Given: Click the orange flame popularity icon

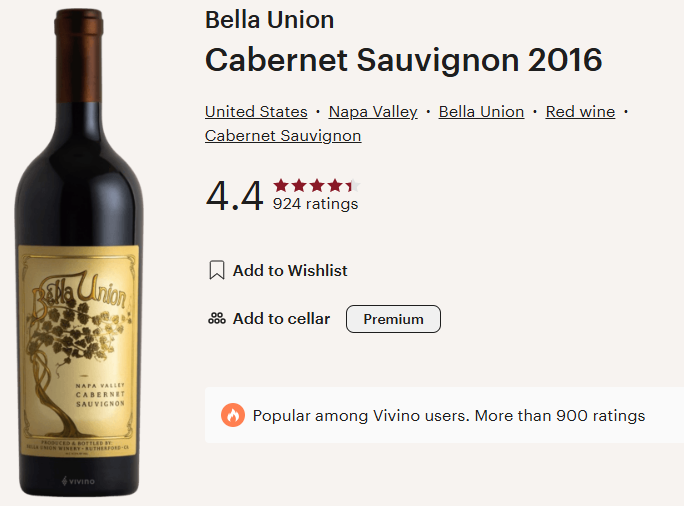Looking at the screenshot, I should [x=233, y=416].
